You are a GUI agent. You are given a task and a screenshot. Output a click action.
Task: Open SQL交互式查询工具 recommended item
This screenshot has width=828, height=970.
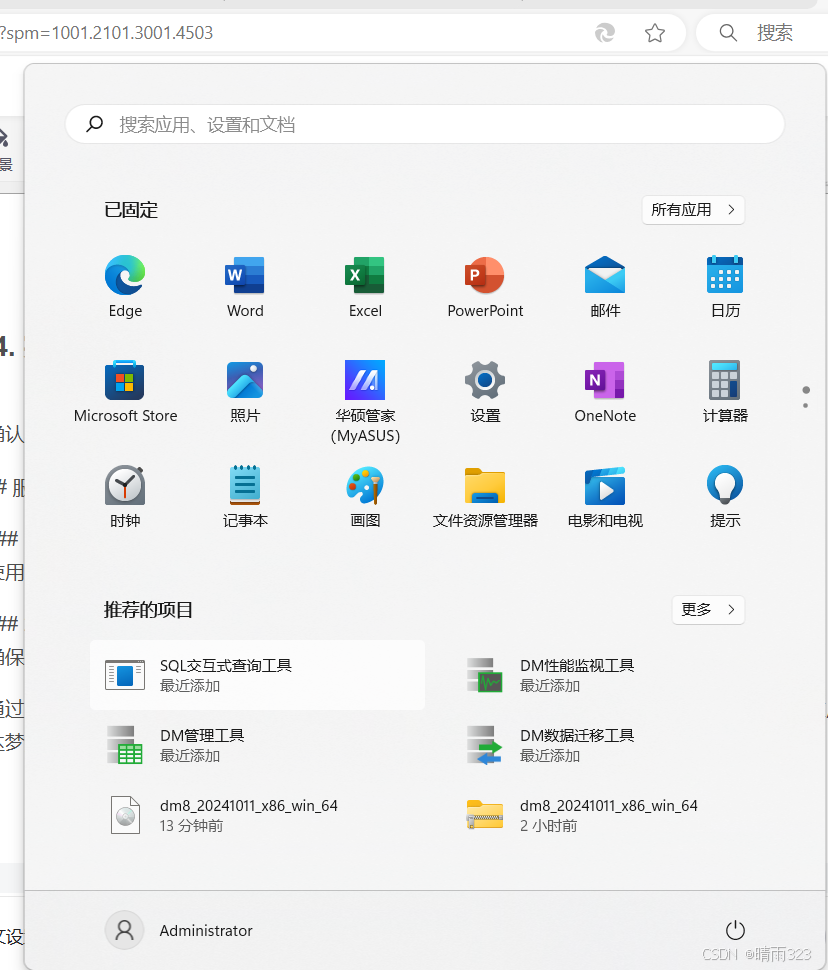[x=257, y=675]
